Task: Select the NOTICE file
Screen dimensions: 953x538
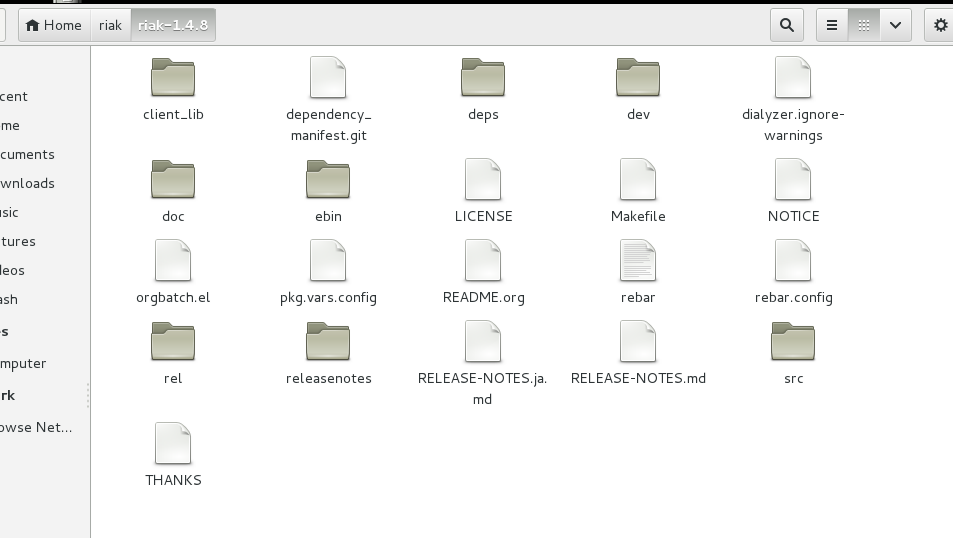Action: 793,179
